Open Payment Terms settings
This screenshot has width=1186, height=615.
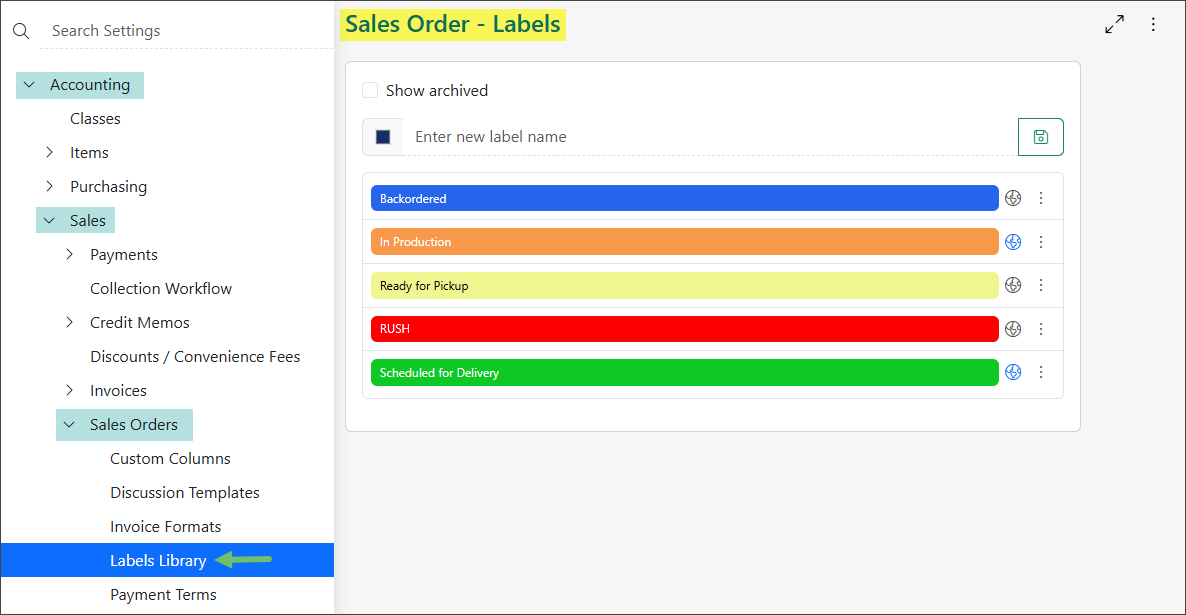(163, 595)
